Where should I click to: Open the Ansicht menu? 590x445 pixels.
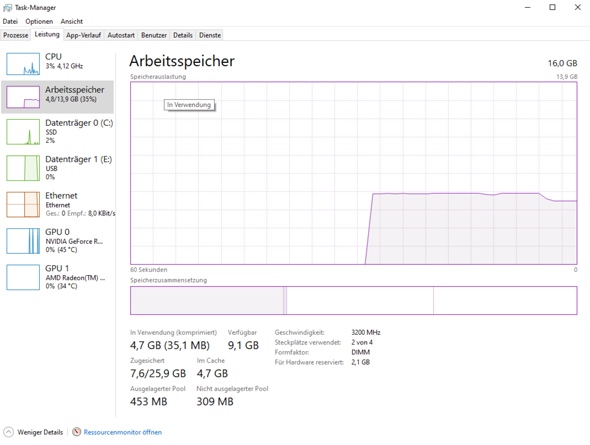71,21
